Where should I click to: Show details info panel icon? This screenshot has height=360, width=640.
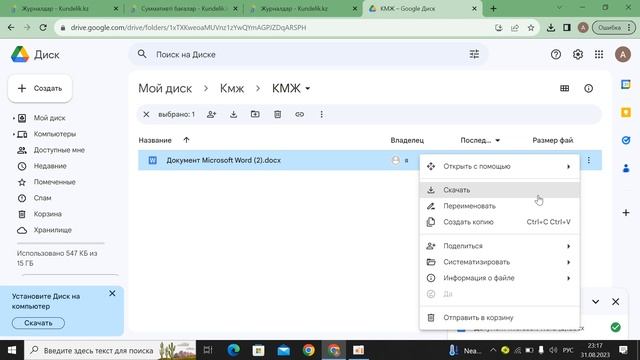(588, 88)
